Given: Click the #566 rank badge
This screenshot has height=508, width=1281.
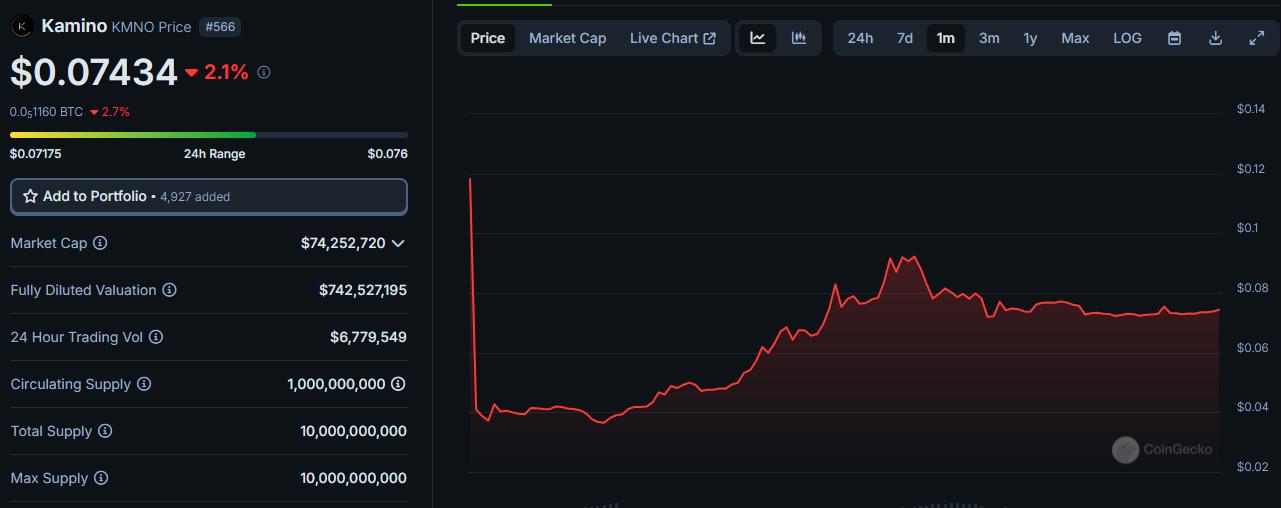Looking at the screenshot, I should click(219, 27).
